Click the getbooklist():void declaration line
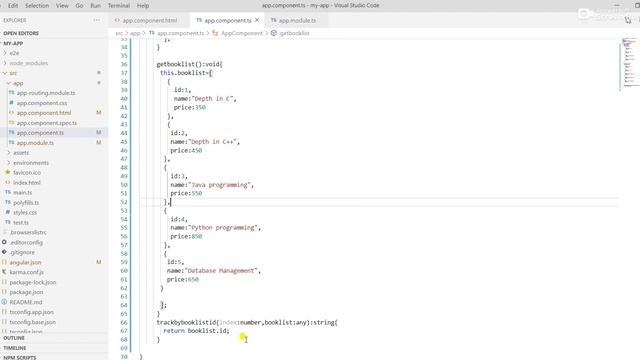The width and height of the screenshot is (640, 360). [189, 64]
